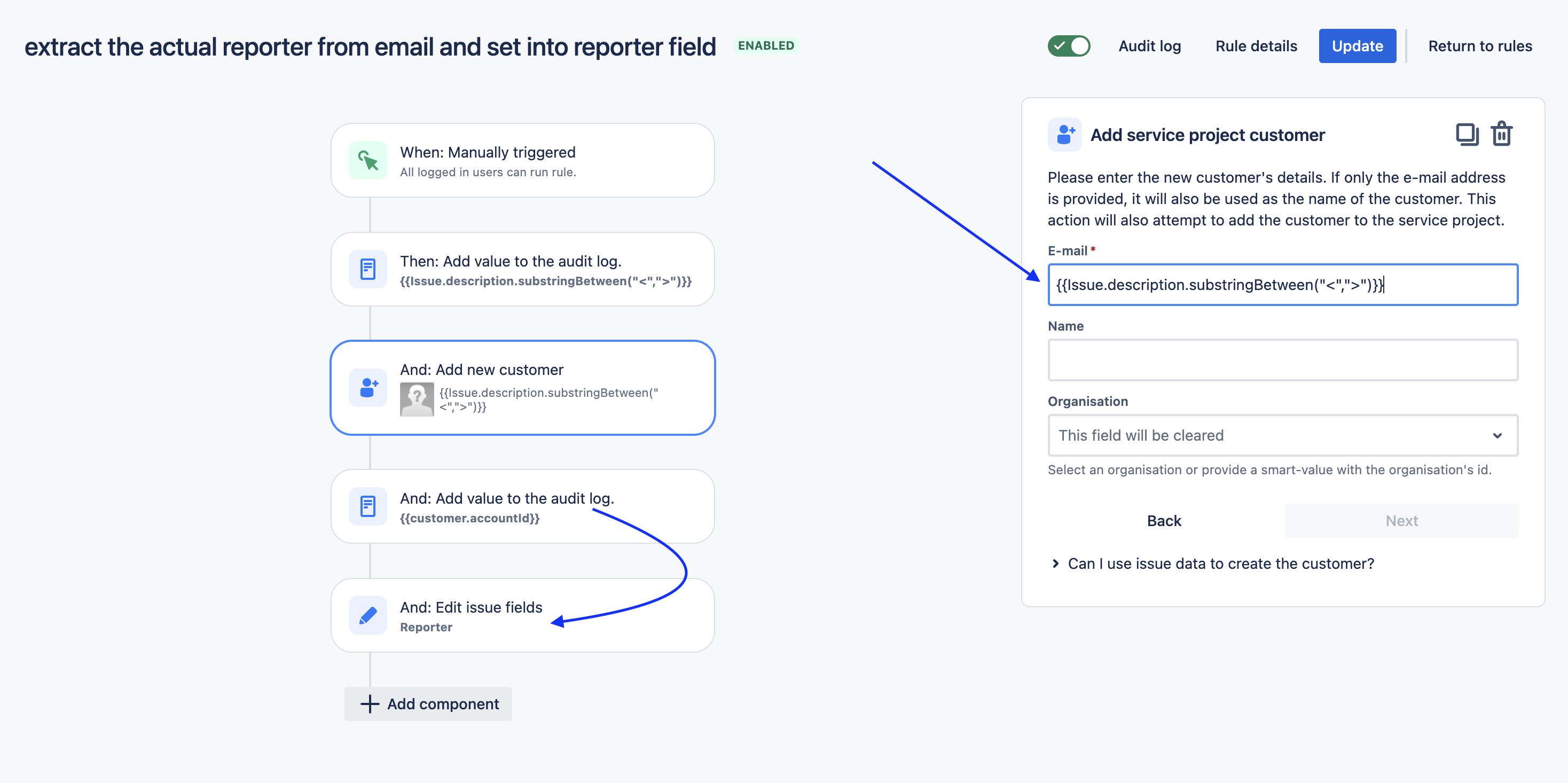The height and width of the screenshot is (783, 1568).
Task: Click the Update button
Action: pos(1357,46)
